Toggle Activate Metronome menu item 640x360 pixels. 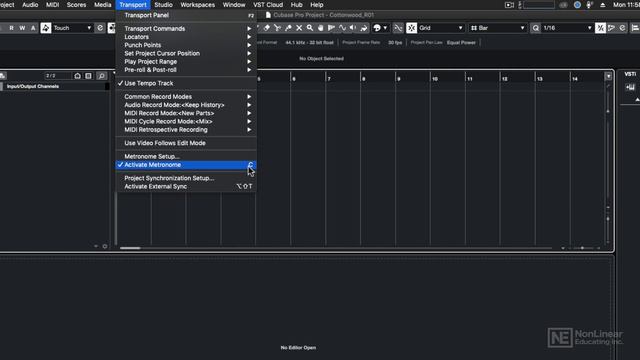186,165
